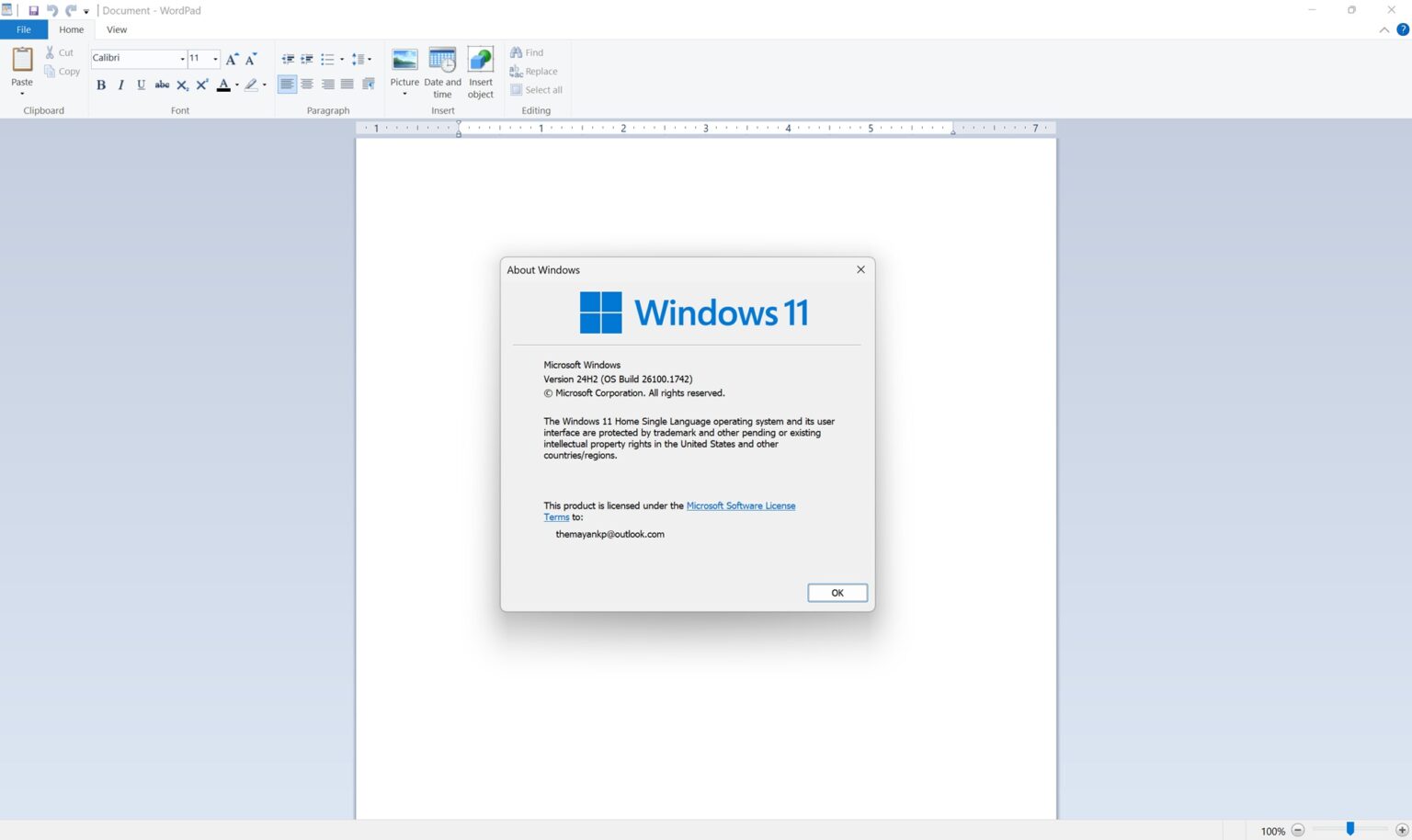Enable strikethrough formatting

[x=162, y=85]
